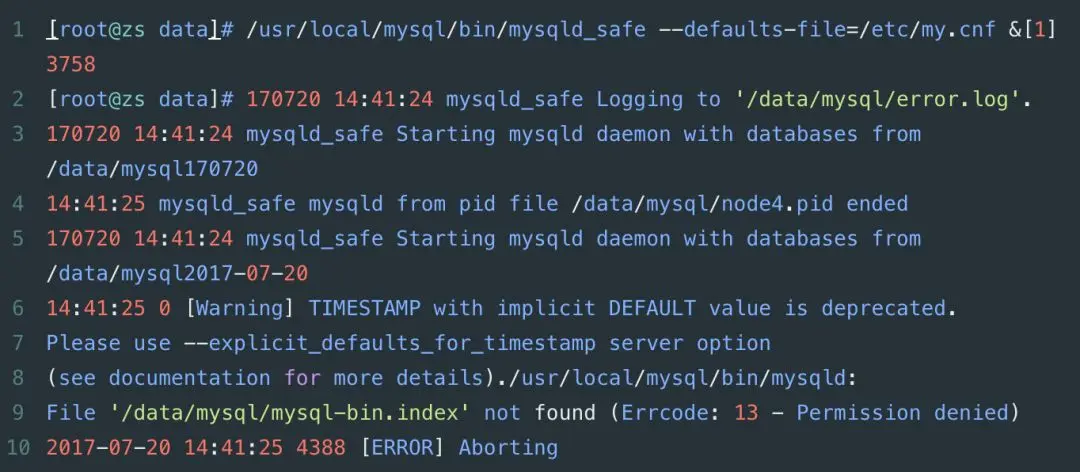Select line number 10 in the gutter
The height and width of the screenshot is (472, 1080).
(19, 448)
